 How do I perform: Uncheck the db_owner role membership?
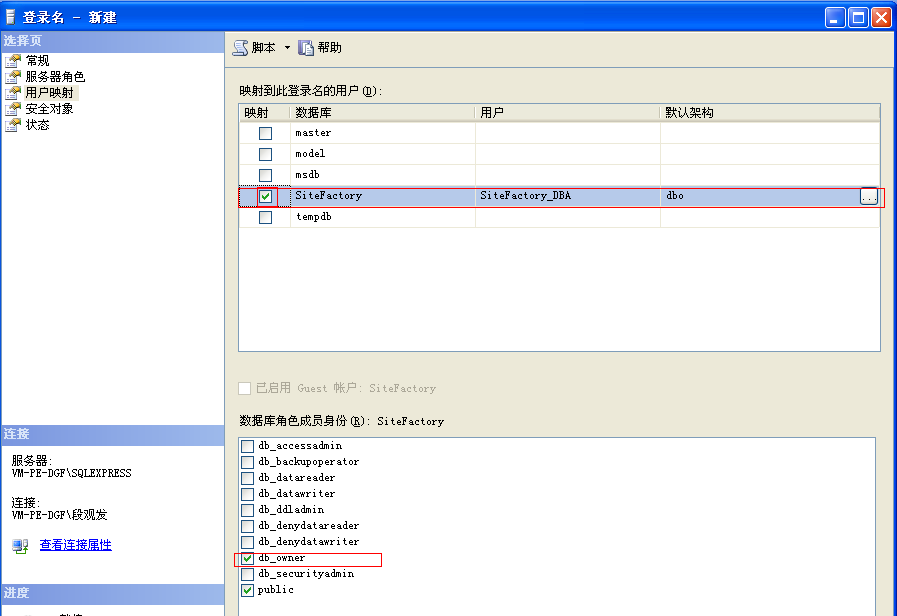(x=247, y=558)
